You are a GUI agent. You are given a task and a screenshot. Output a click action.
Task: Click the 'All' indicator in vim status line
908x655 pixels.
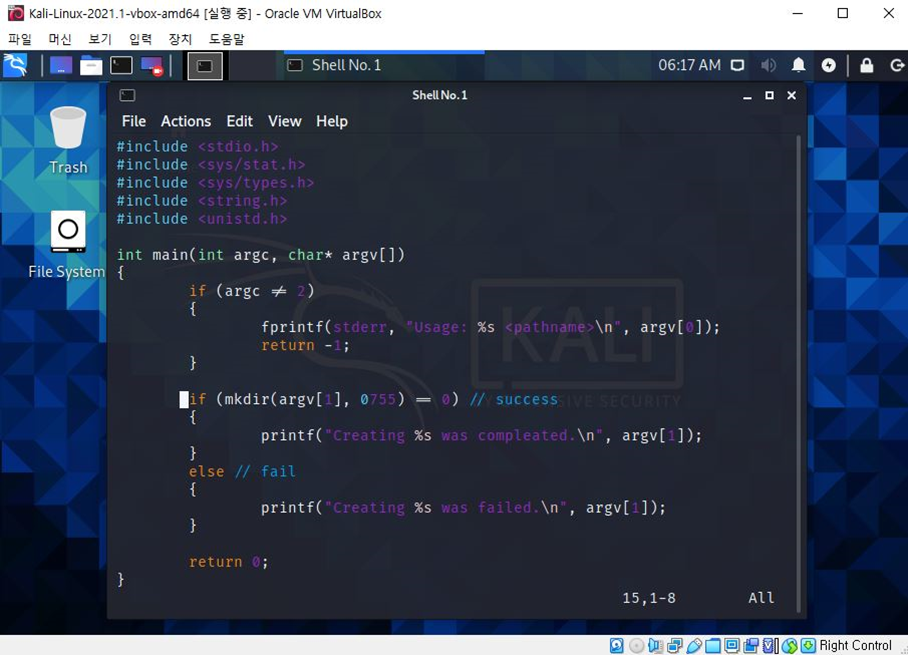click(761, 598)
